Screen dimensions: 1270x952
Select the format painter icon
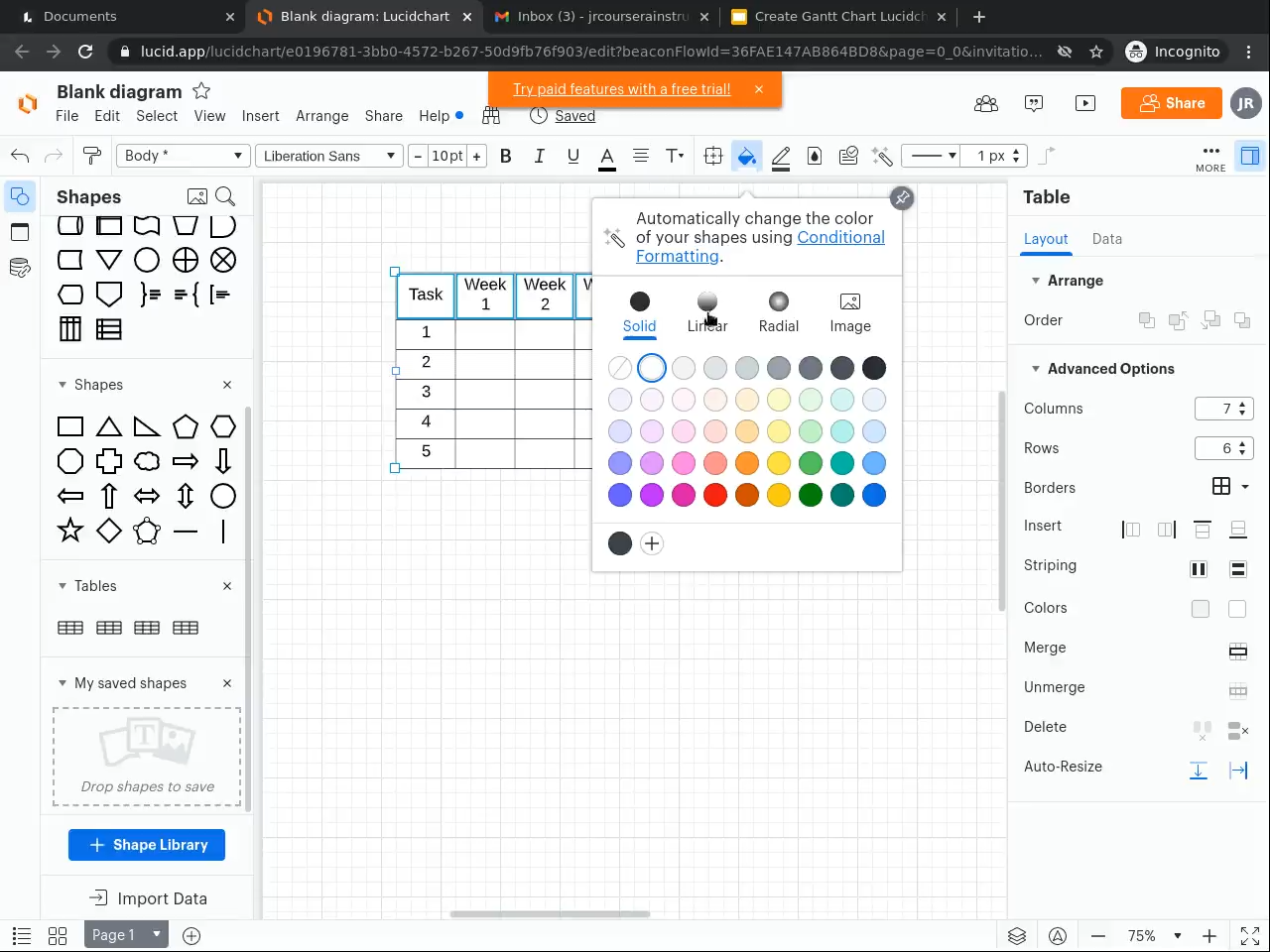click(x=92, y=156)
